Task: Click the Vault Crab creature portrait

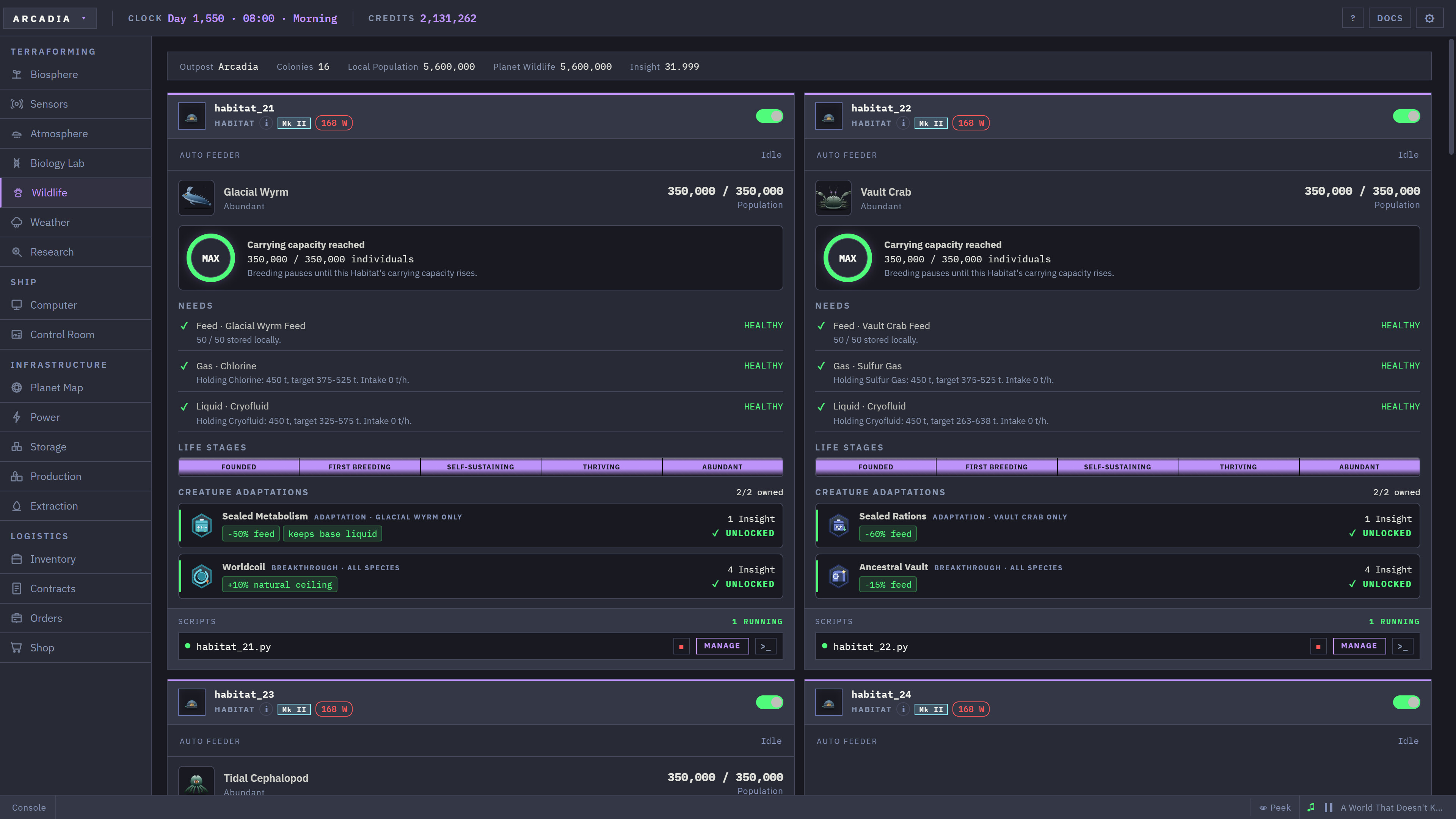Action: pyautogui.click(x=833, y=198)
